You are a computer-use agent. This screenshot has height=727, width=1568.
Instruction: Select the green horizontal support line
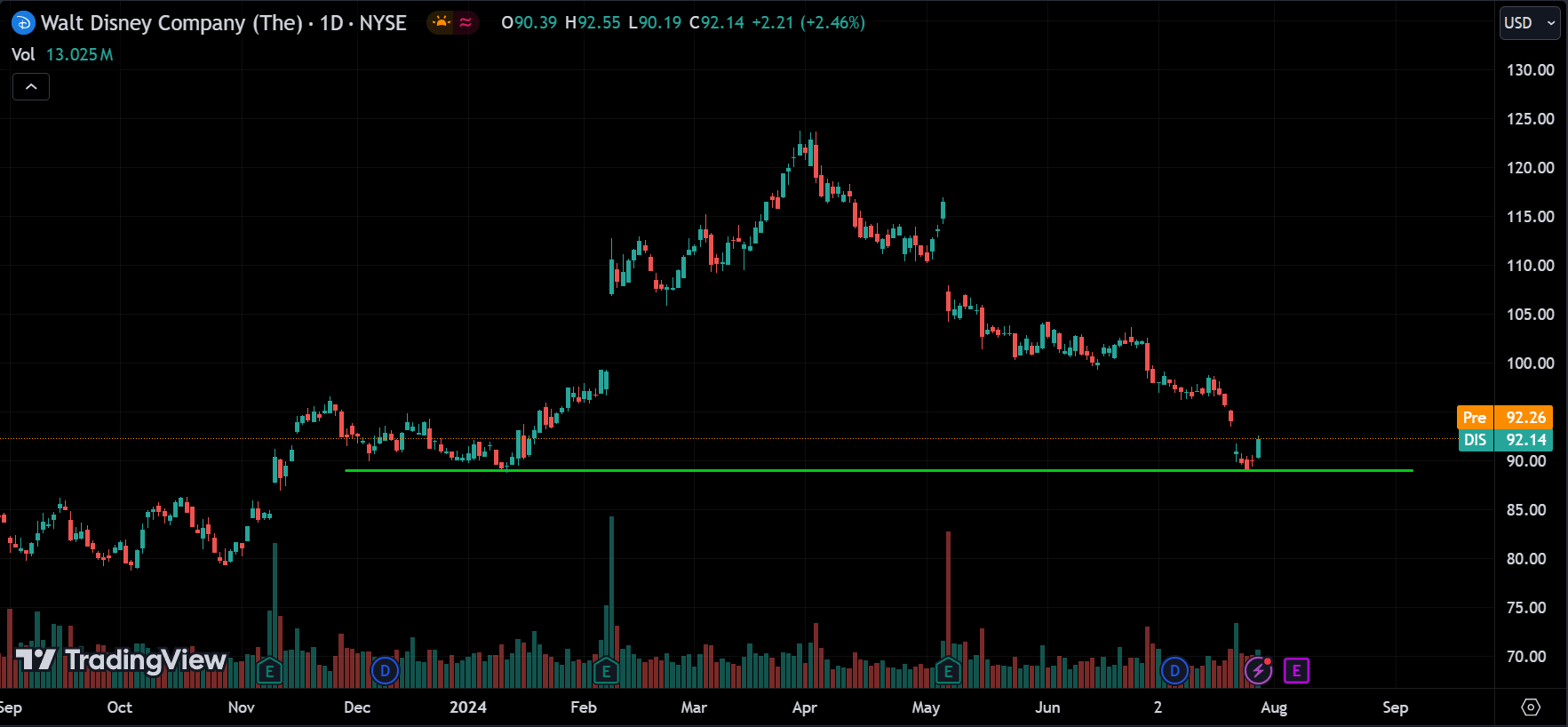tap(879, 470)
